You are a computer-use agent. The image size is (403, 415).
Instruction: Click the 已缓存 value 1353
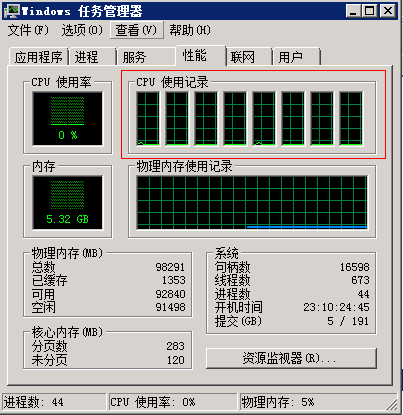click(x=173, y=280)
